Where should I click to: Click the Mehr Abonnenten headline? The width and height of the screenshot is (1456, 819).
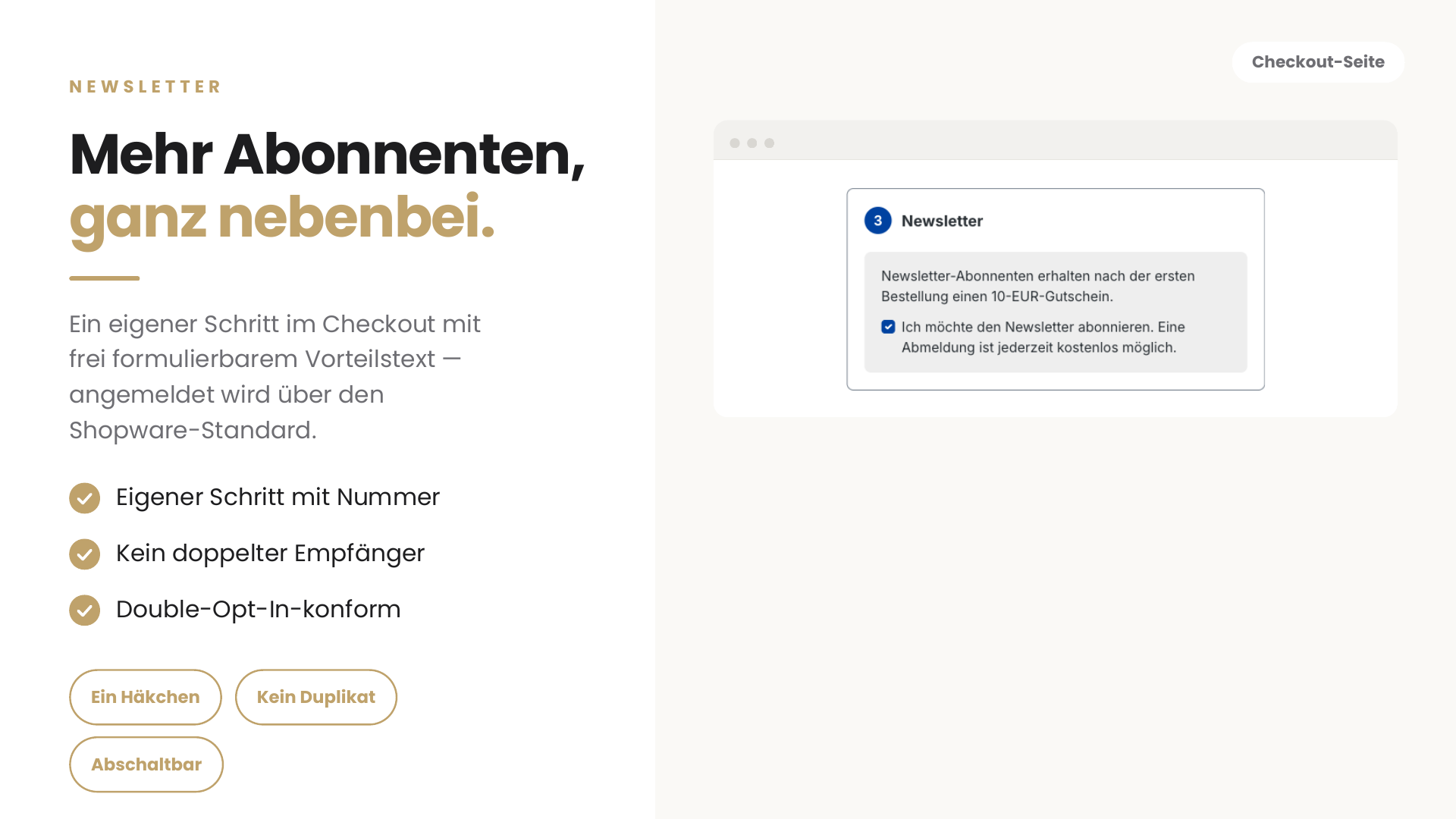tap(328, 154)
